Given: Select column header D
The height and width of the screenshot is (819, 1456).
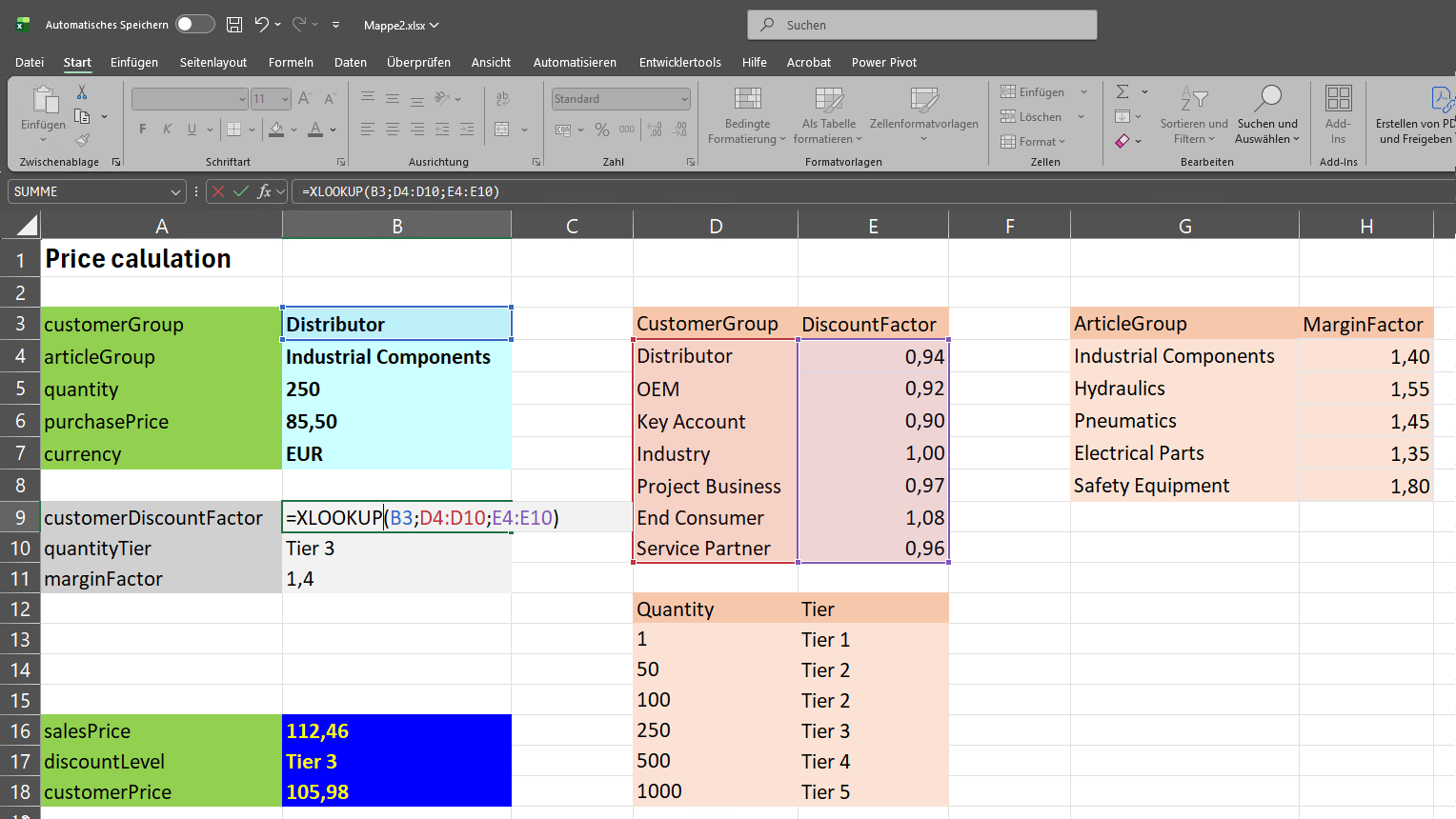Looking at the screenshot, I should (x=716, y=226).
